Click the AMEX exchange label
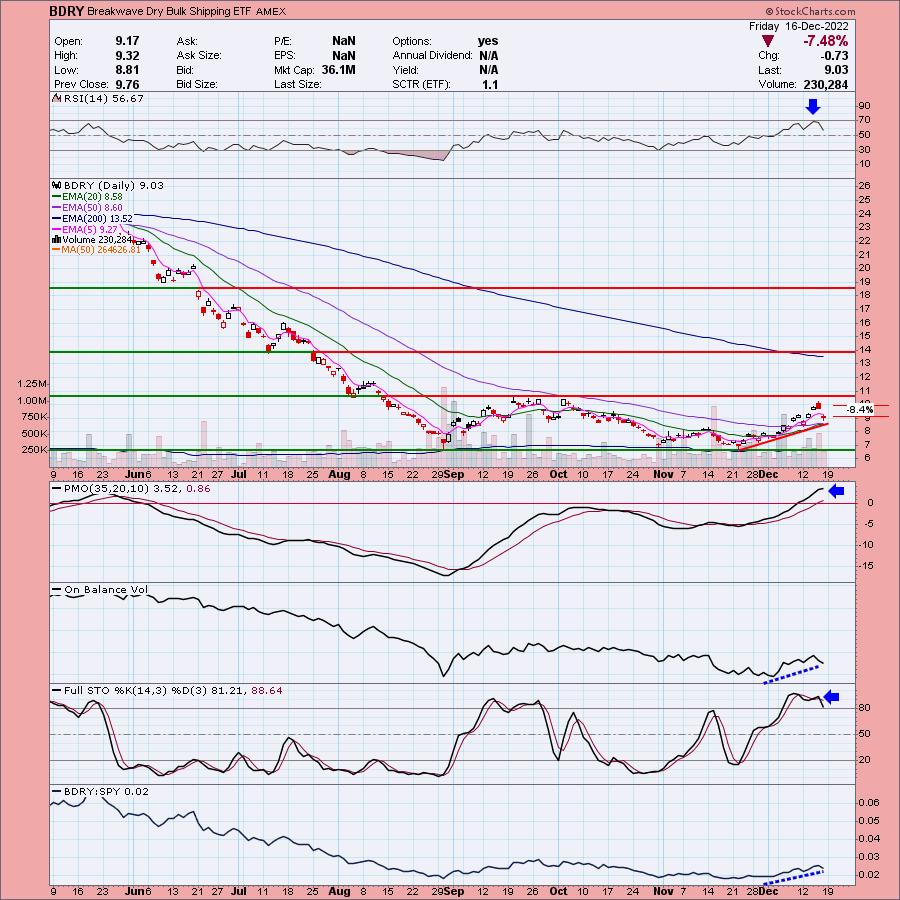This screenshot has width=900, height=900. pos(270,11)
